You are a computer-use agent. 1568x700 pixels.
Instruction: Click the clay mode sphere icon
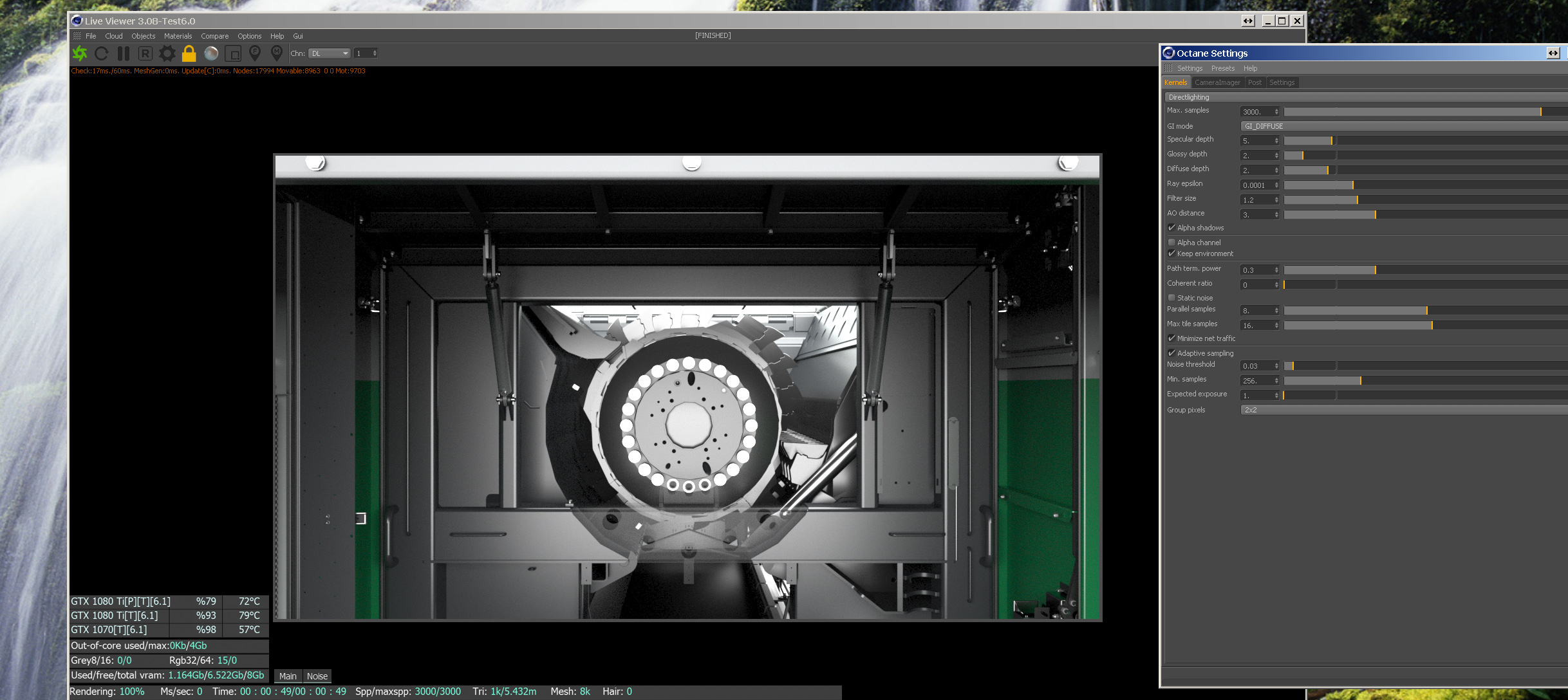tap(211, 53)
